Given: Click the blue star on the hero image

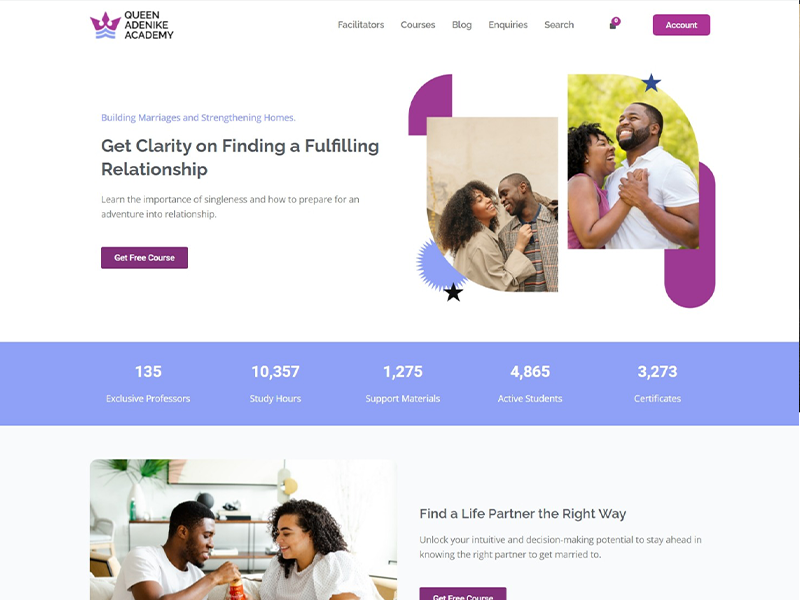Looking at the screenshot, I should pos(651,83).
